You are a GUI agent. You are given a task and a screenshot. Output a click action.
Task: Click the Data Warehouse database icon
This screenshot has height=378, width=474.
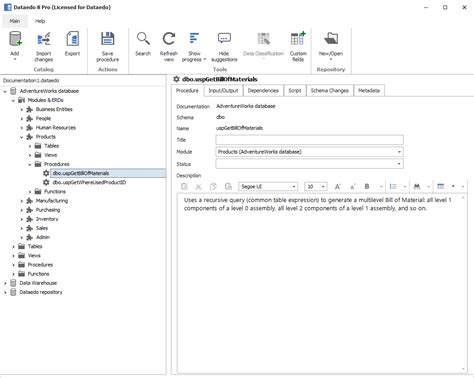point(13,283)
